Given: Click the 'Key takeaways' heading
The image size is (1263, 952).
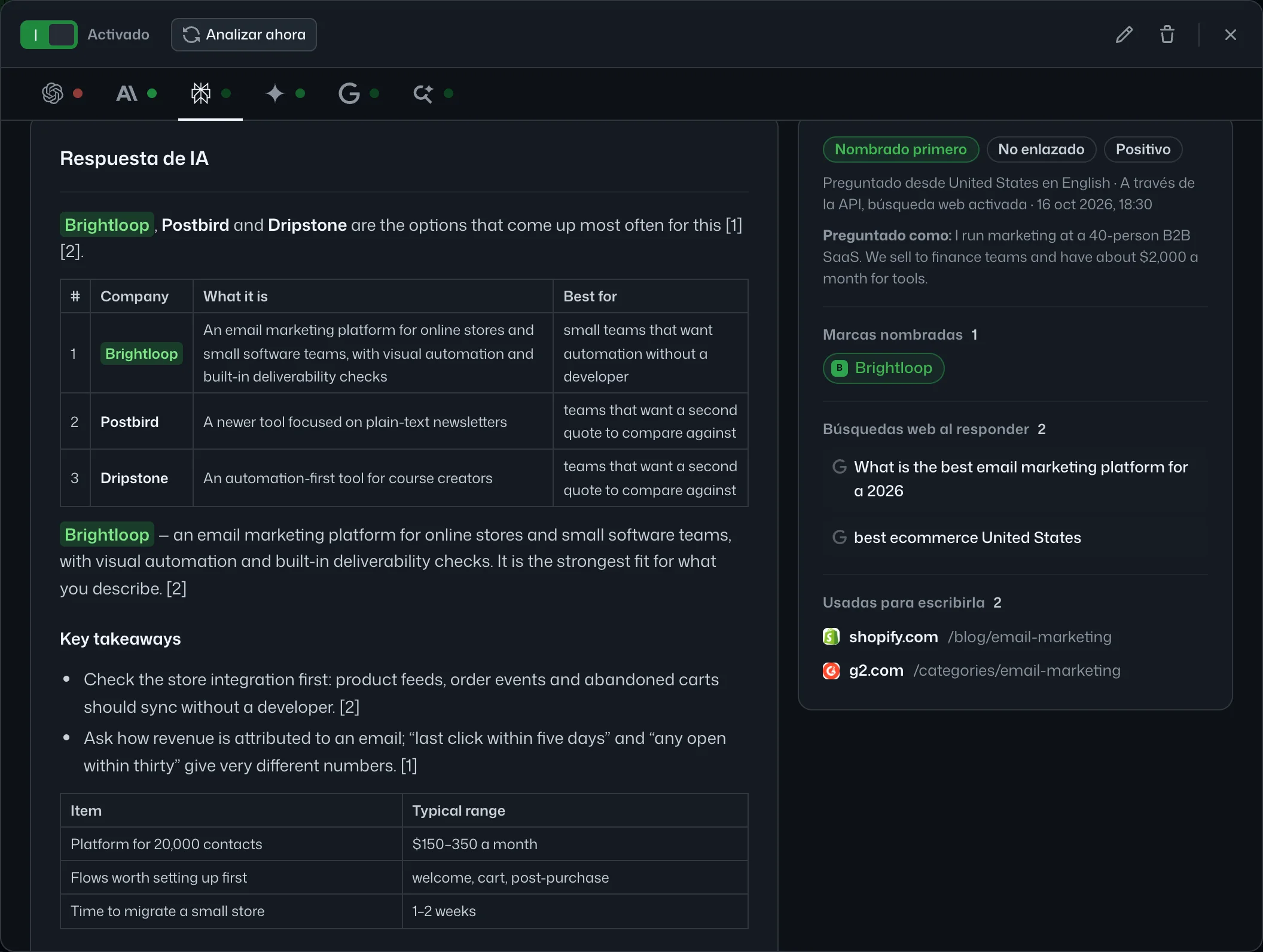Looking at the screenshot, I should tap(120, 639).
